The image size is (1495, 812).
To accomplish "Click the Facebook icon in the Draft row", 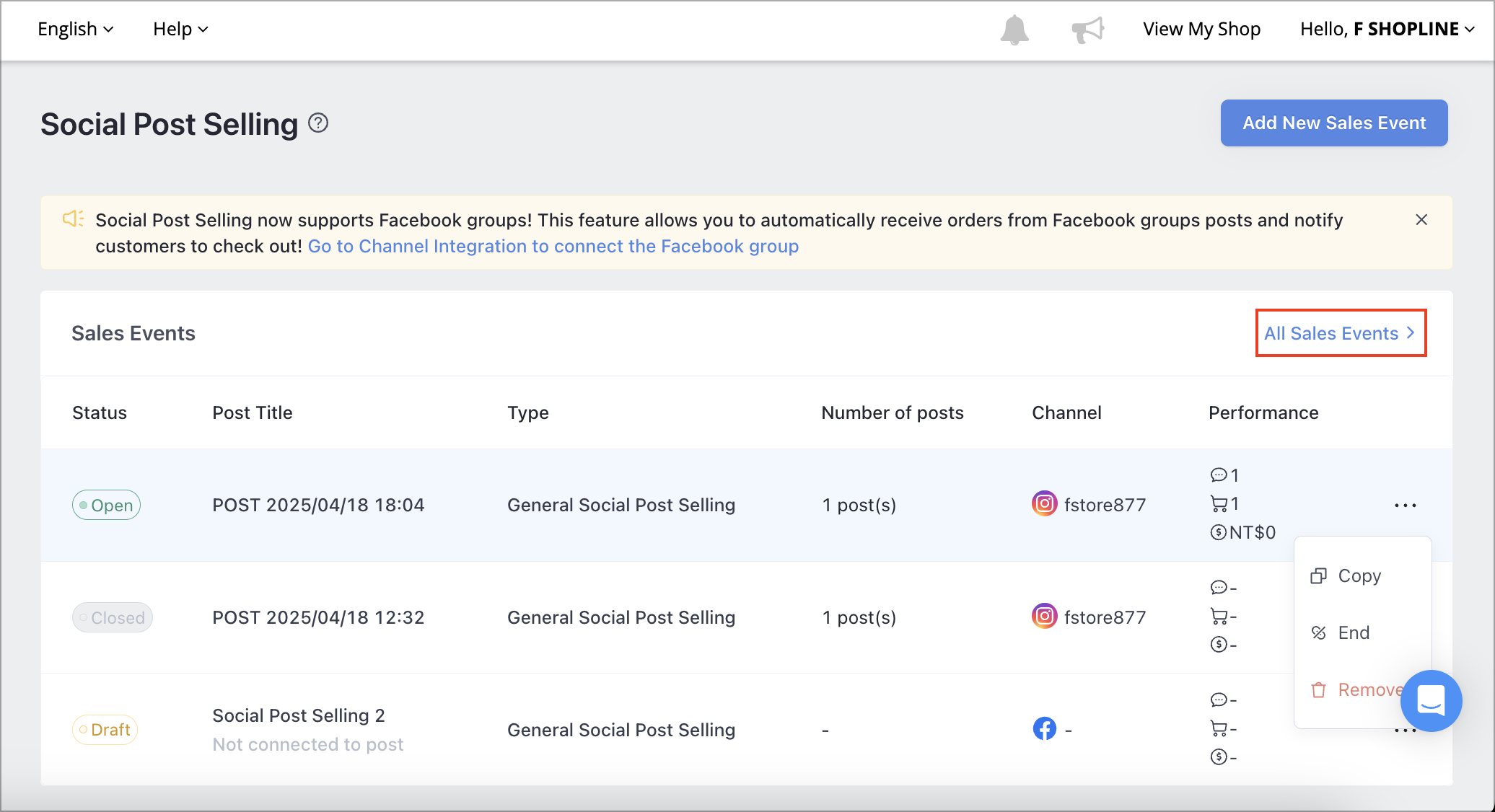I will coord(1044,728).
